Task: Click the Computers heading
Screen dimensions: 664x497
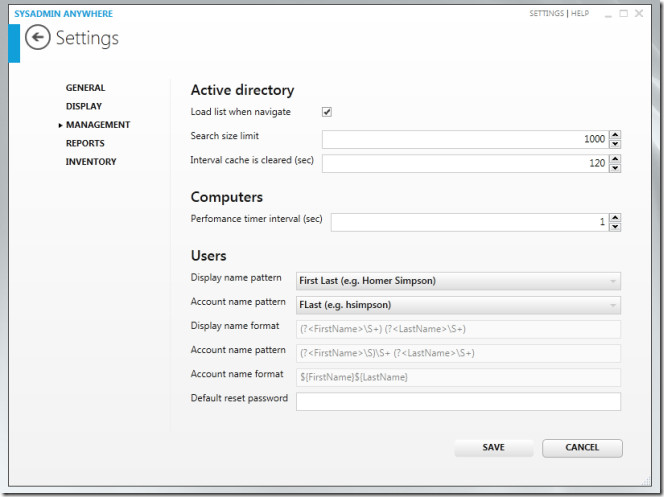Action: click(227, 197)
